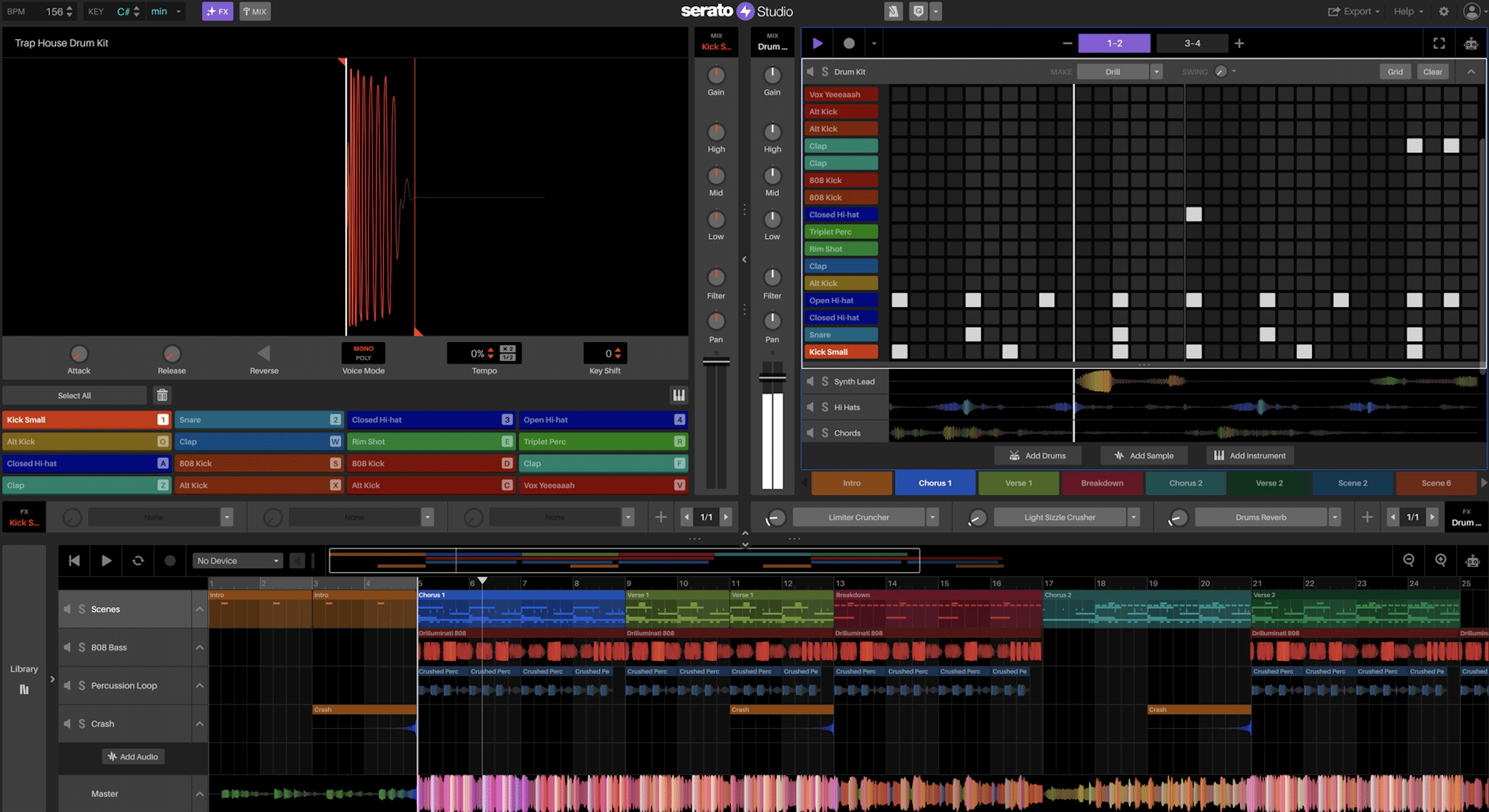The width and height of the screenshot is (1489, 812).
Task: Adjust the Attack knob
Action: [x=79, y=354]
